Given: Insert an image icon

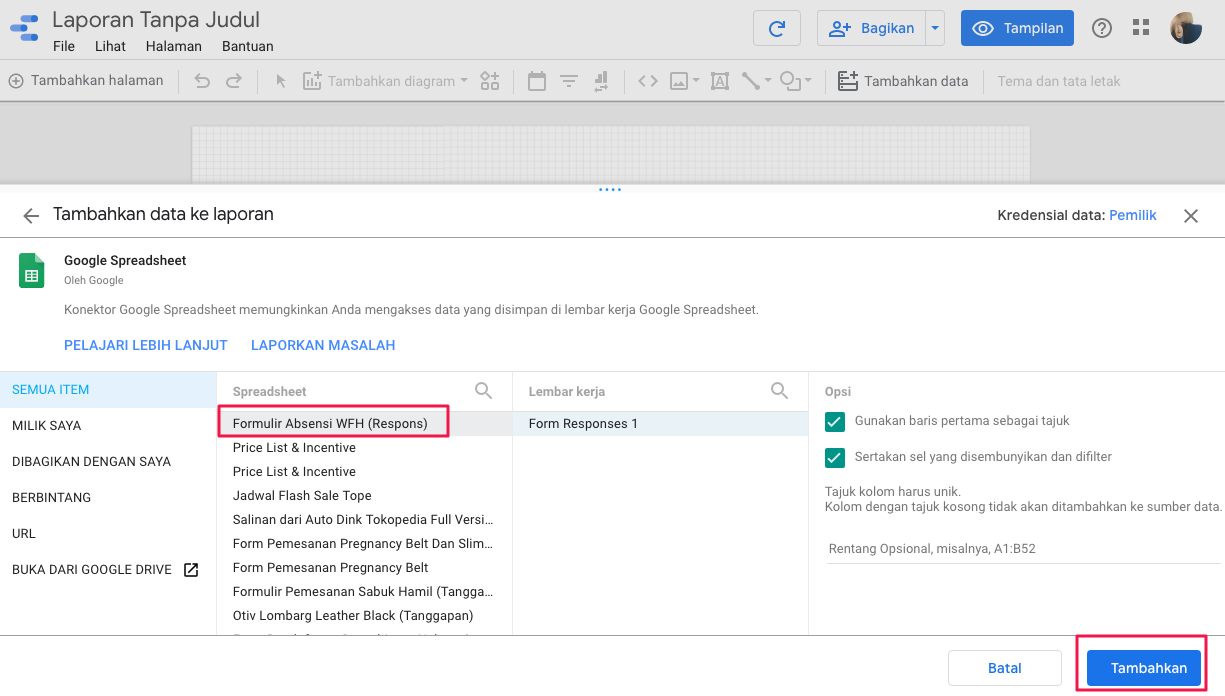Looking at the screenshot, I should pyautogui.click(x=679, y=81).
